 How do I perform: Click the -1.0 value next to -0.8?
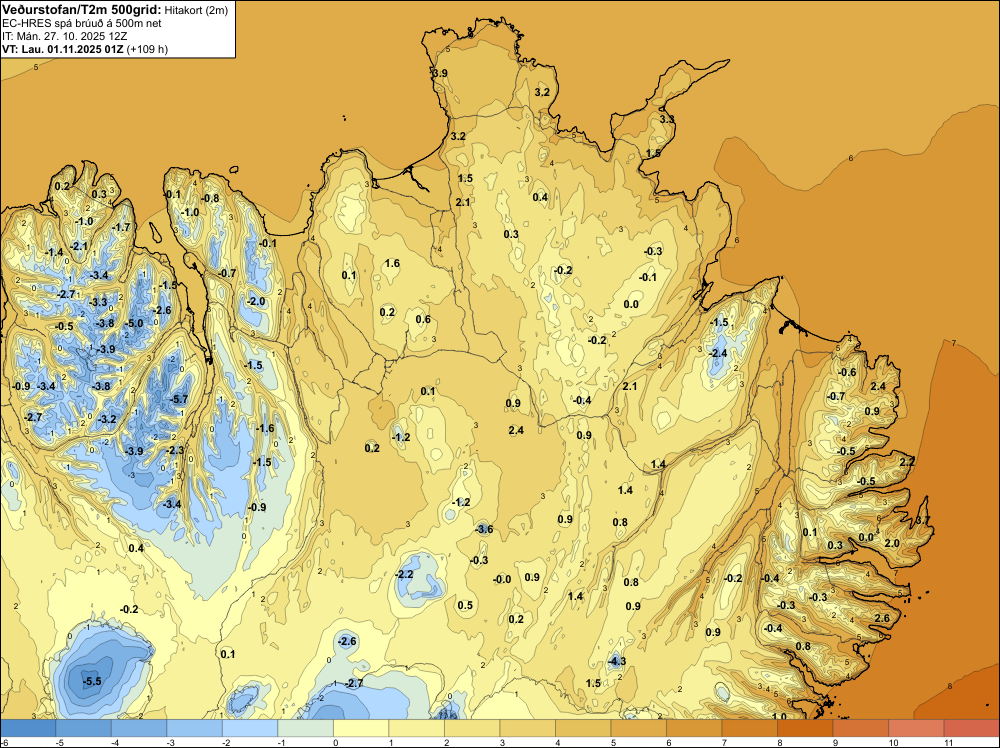pos(190,212)
